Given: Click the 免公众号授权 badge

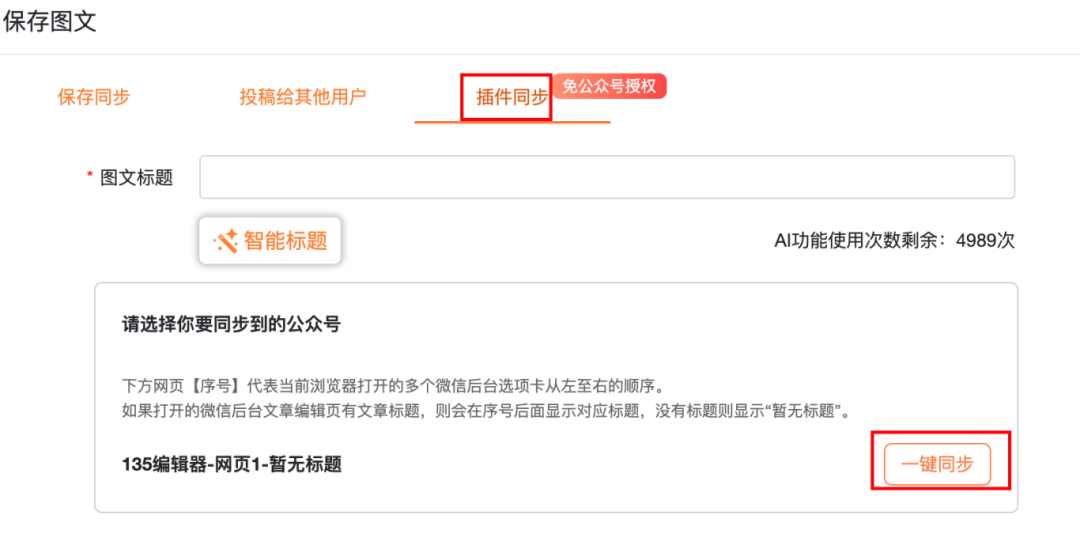Looking at the screenshot, I should tap(609, 86).
